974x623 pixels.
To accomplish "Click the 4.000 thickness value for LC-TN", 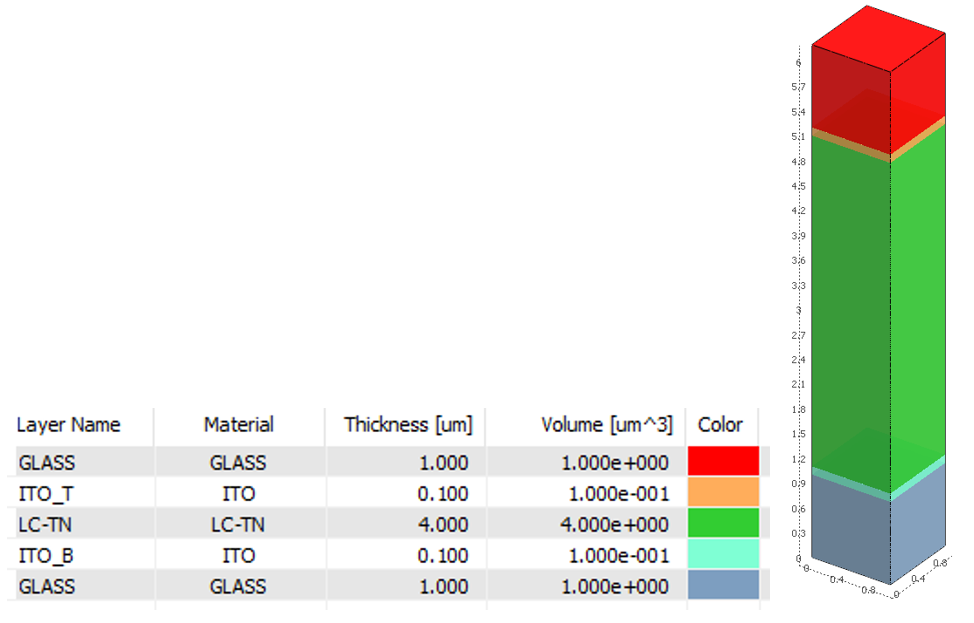I will coord(444,525).
